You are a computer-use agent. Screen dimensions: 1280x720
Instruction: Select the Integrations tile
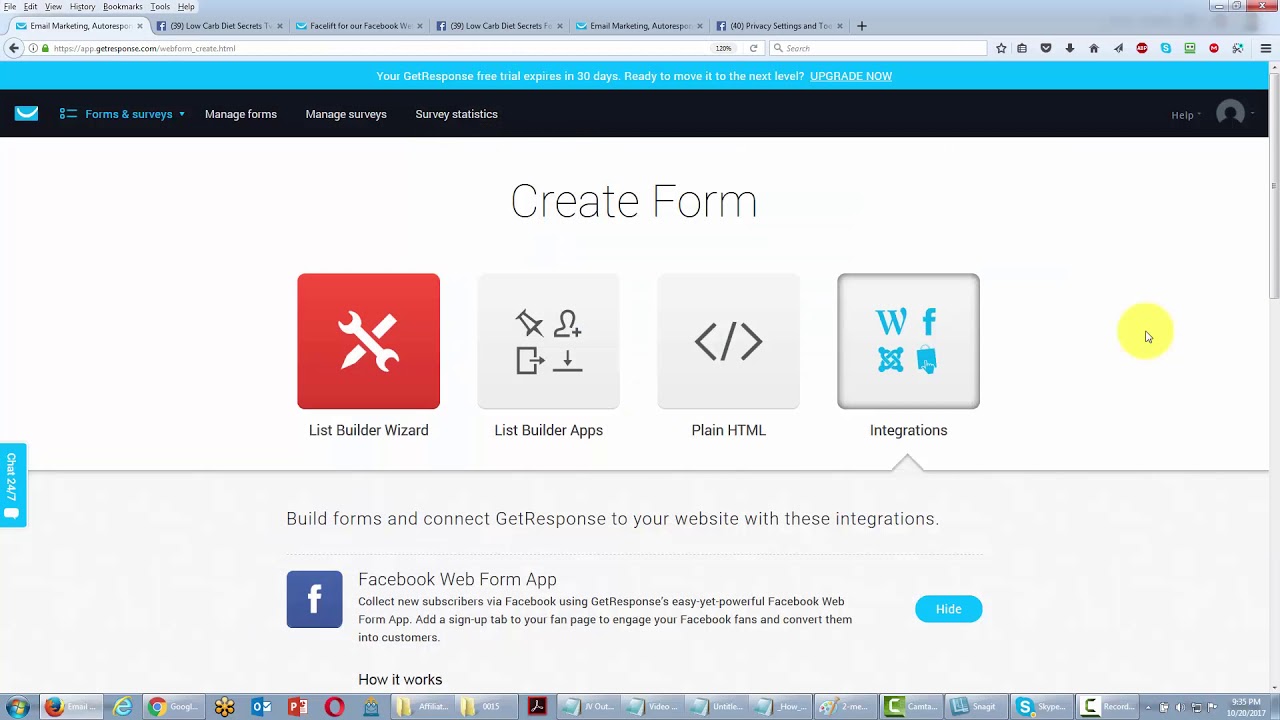[x=908, y=341]
